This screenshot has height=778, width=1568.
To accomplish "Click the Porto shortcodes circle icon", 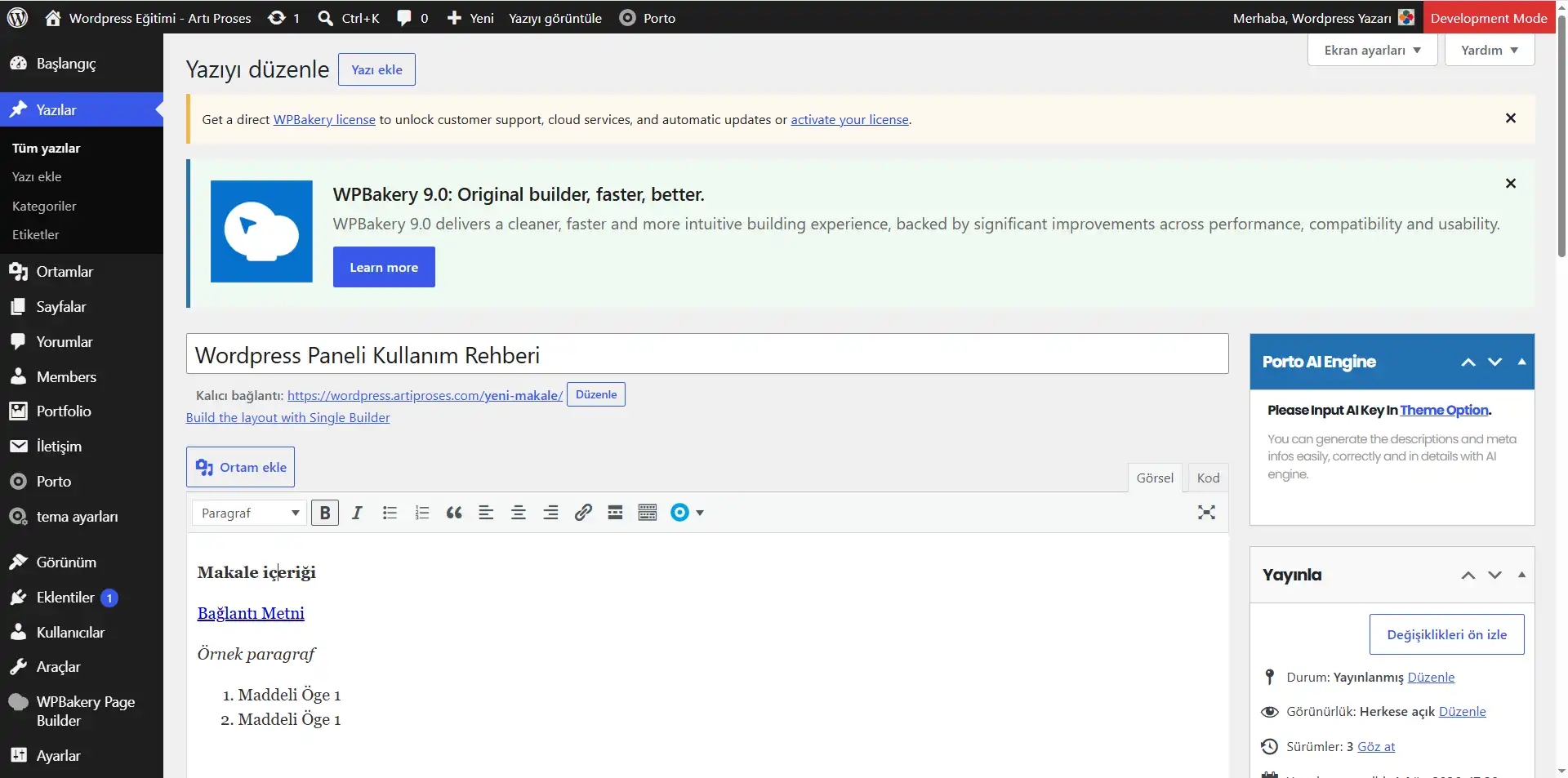I will point(679,513).
